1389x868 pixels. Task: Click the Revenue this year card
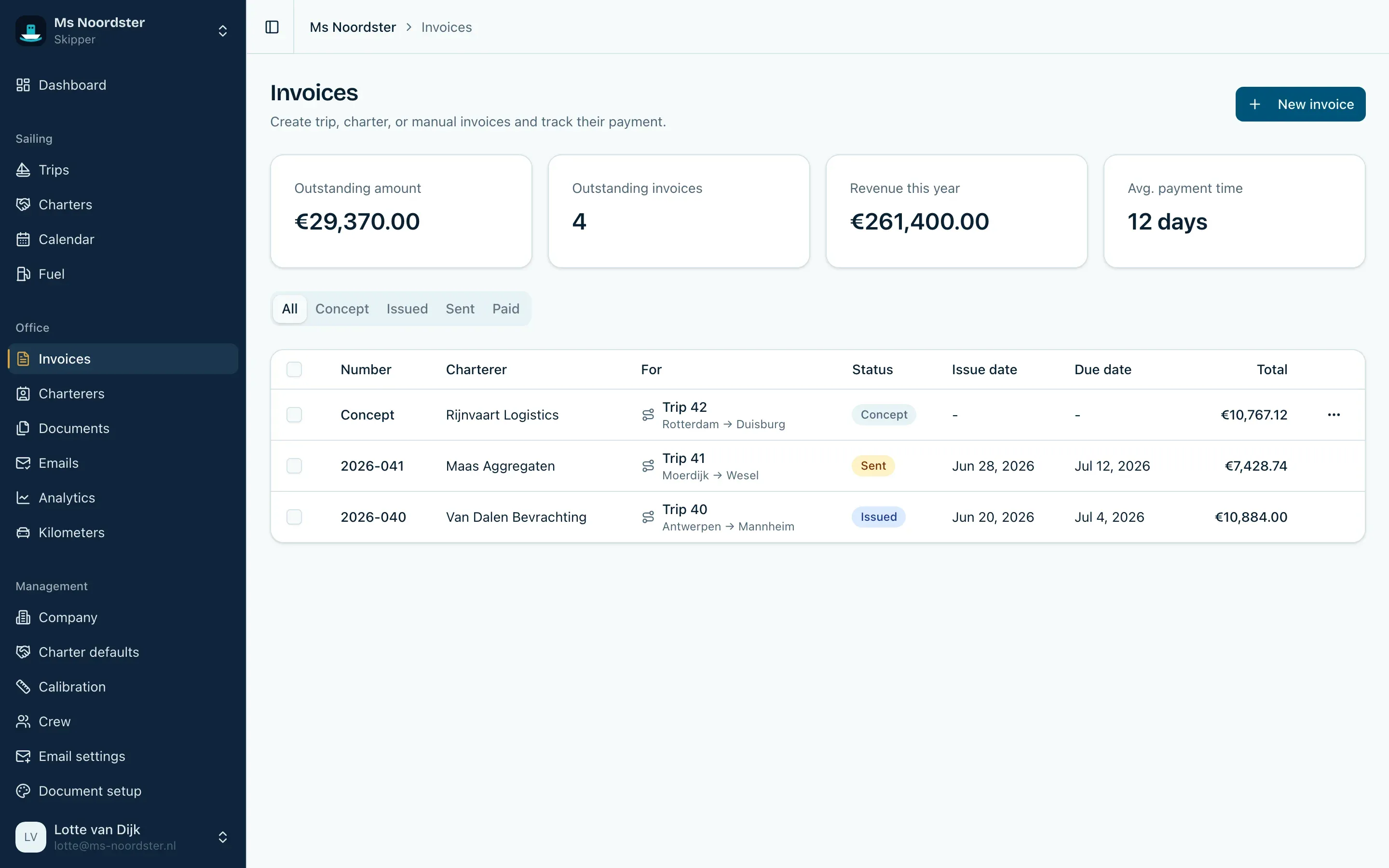(x=956, y=211)
